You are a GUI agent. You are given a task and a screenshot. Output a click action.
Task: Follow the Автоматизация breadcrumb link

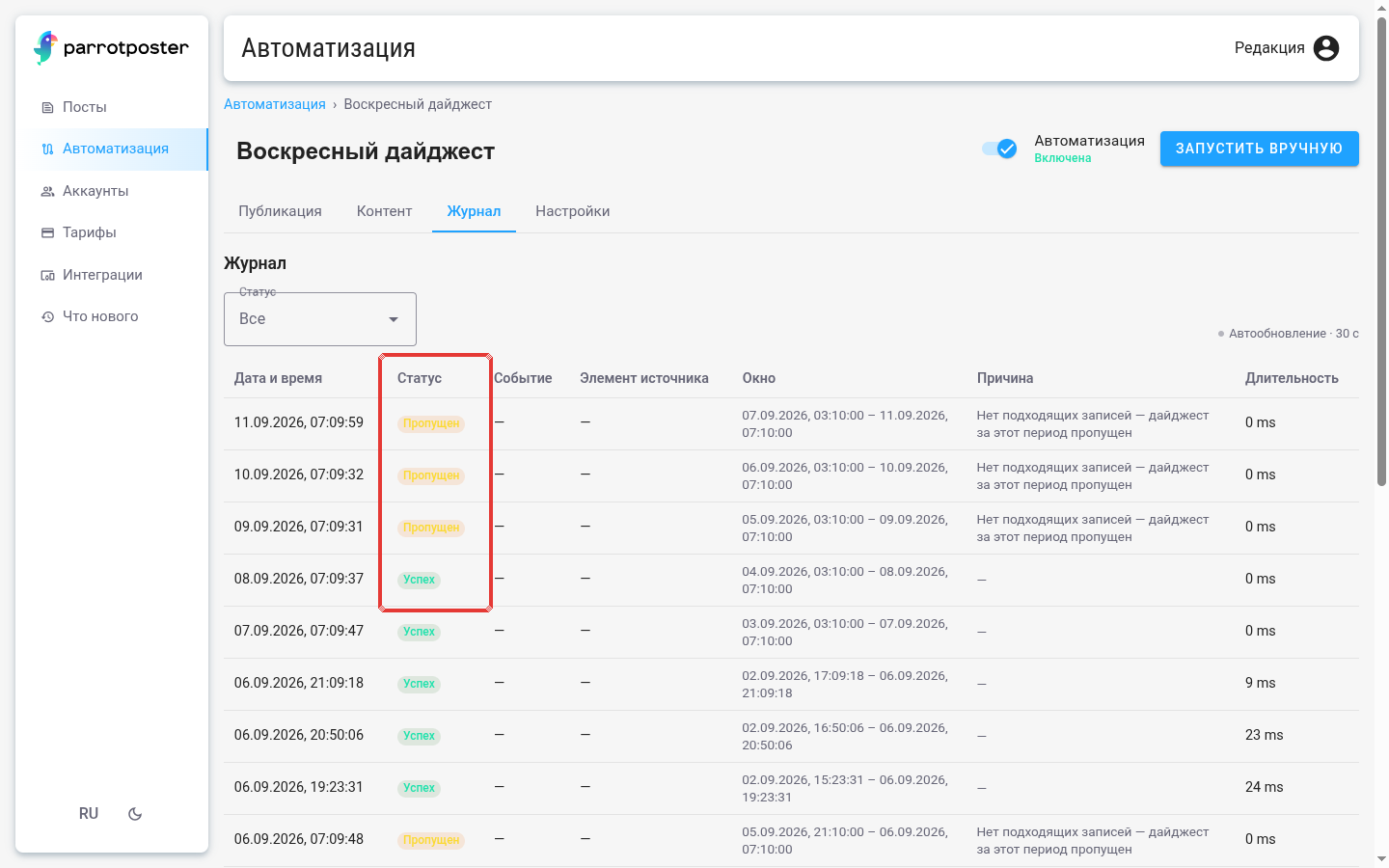click(x=275, y=104)
